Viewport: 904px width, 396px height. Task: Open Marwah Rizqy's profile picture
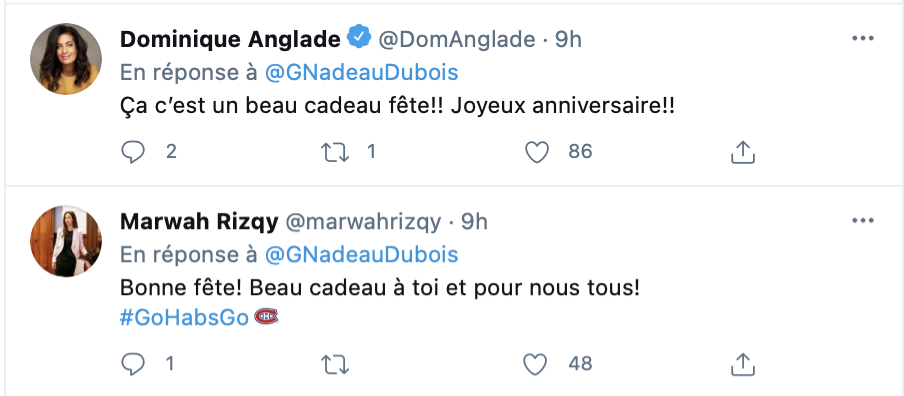click(66, 241)
